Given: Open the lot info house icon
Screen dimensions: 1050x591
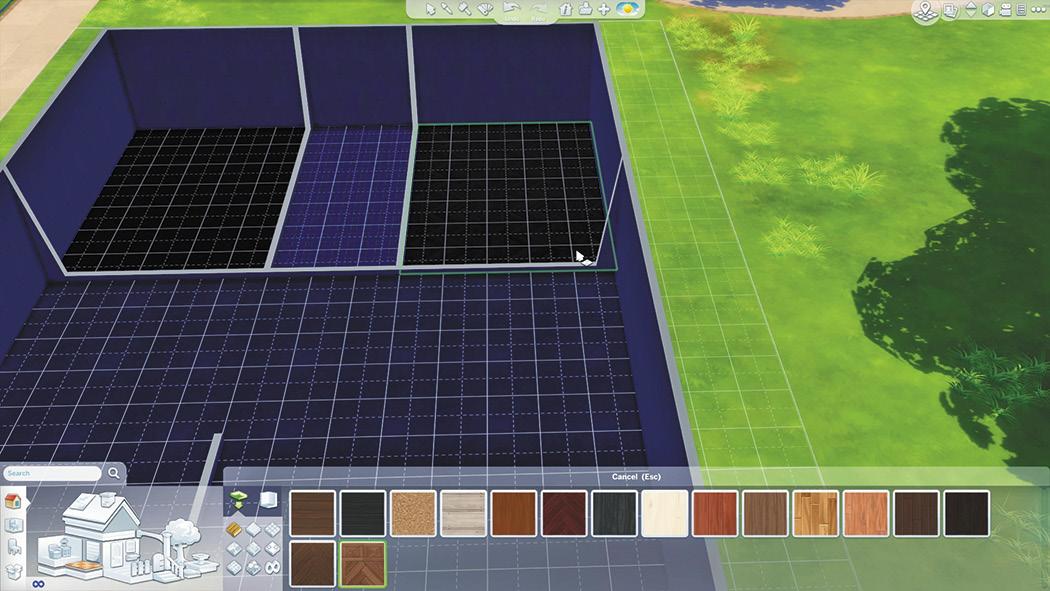Looking at the screenshot, I should [x=566, y=9].
